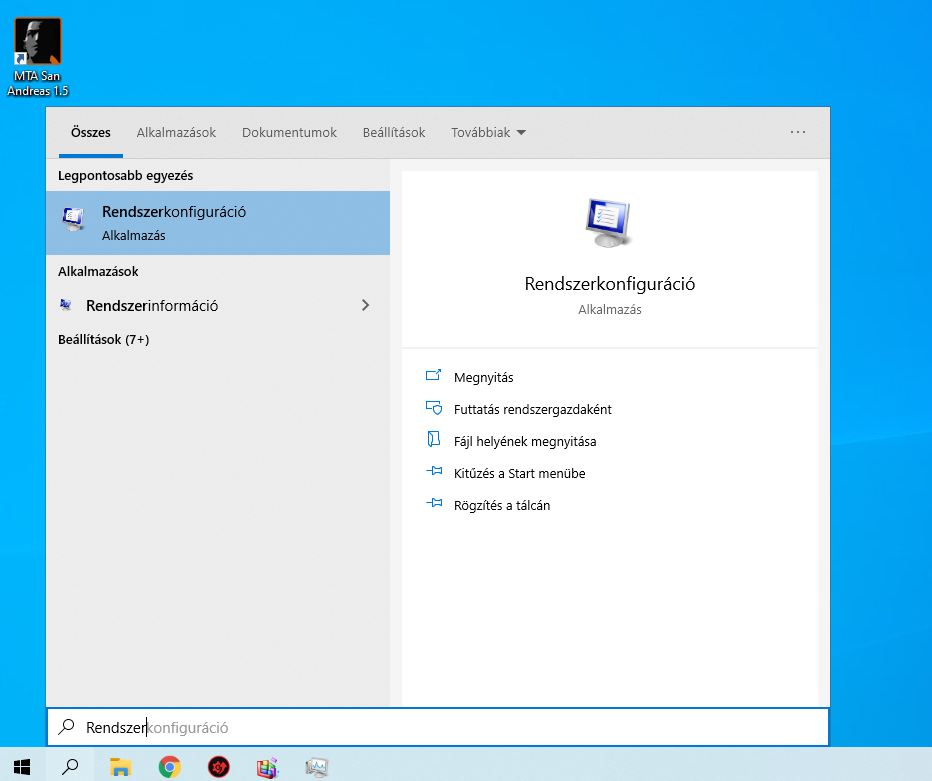This screenshot has height=781, width=932.
Task: Open the WinRAR icon on the taskbar
Action: [x=267, y=767]
